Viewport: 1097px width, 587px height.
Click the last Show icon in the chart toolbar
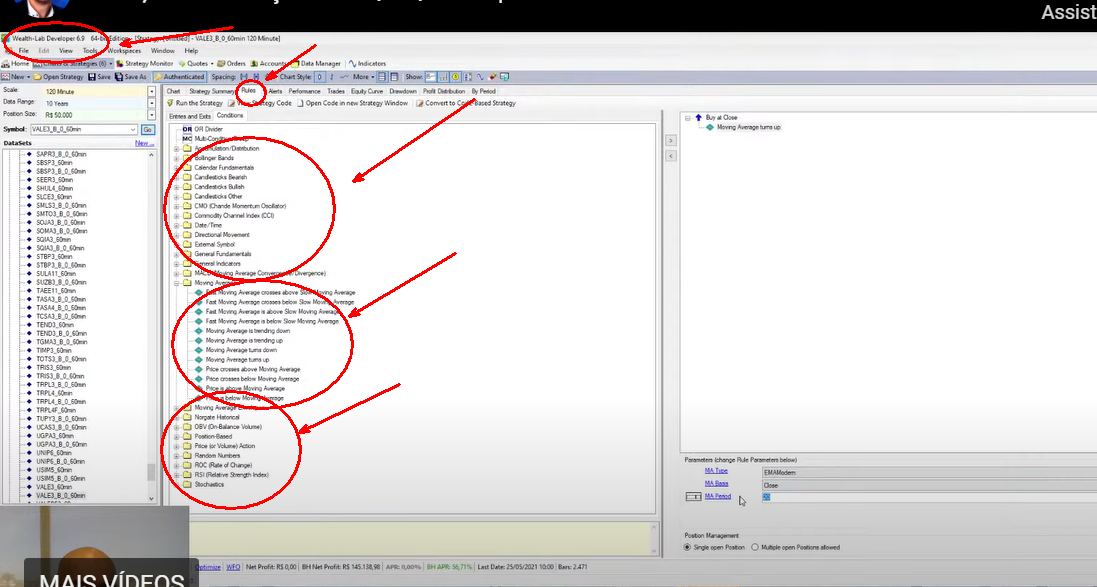coord(504,77)
